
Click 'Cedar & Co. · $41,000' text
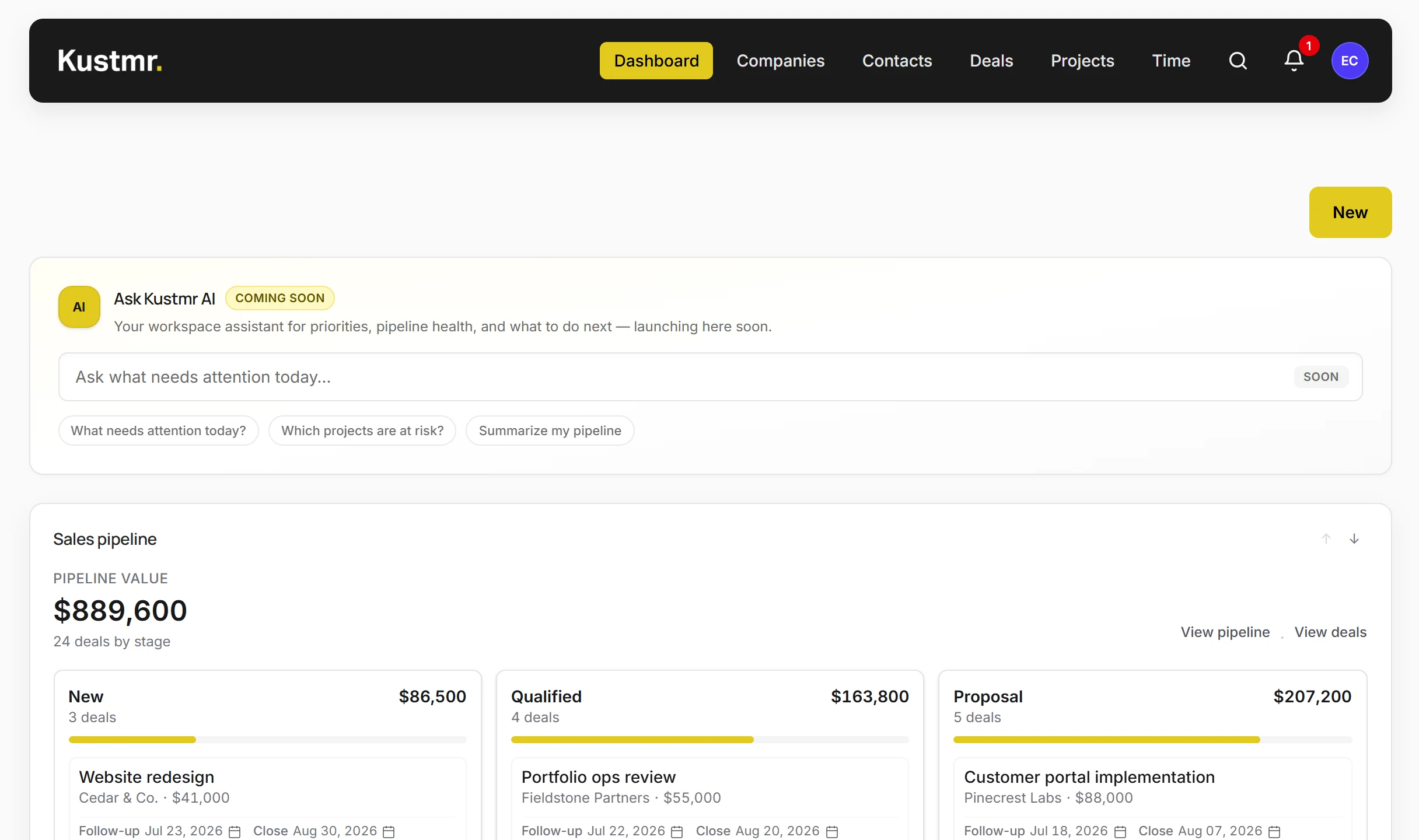point(154,798)
